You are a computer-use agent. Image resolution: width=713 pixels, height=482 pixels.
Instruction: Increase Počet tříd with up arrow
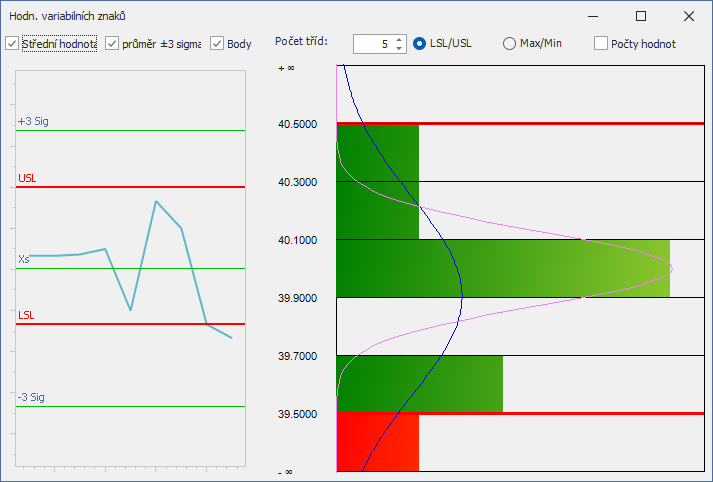[x=399, y=40]
